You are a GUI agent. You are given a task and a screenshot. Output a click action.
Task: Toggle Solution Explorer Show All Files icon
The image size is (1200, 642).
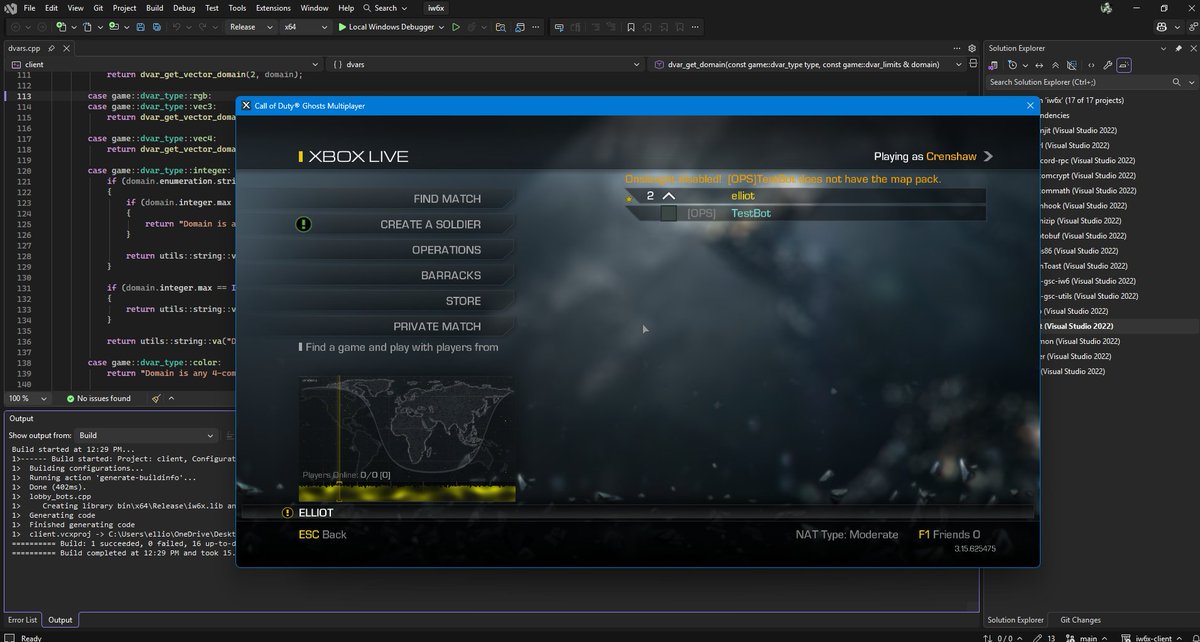[x=1072, y=65]
